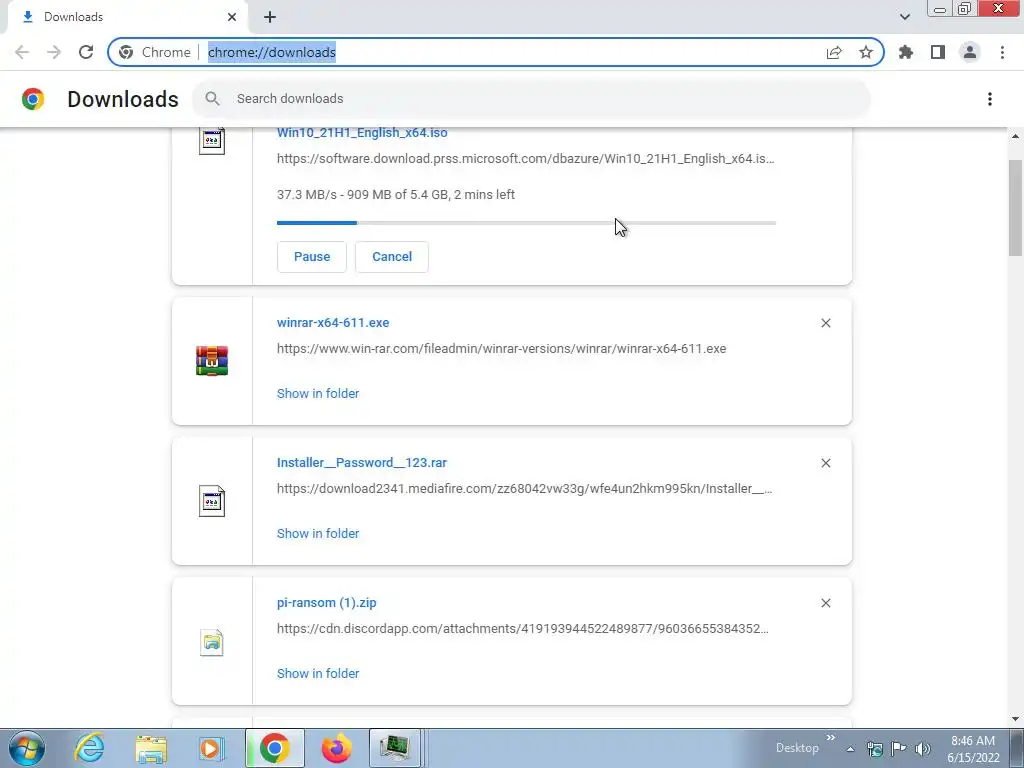Image resolution: width=1024 pixels, height=768 pixels.
Task: Click the microsoft.com source URL text
Action: [x=526, y=159]
